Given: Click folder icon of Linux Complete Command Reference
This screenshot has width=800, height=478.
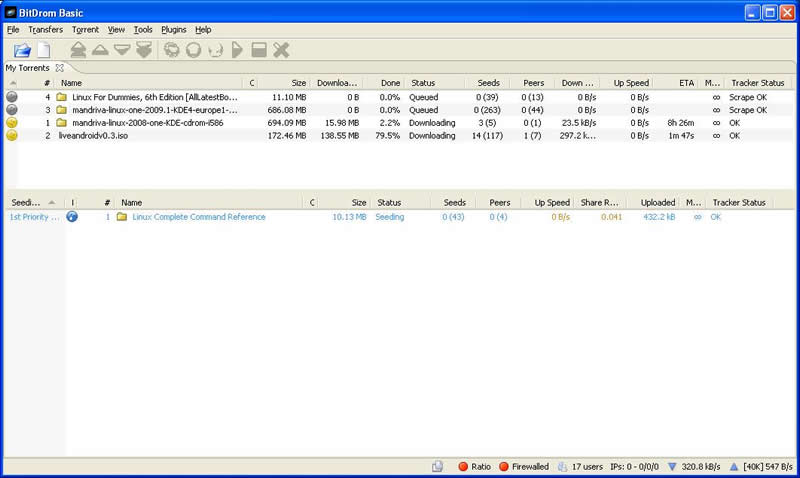Looking at the screenshot, I should coord(121,217).
